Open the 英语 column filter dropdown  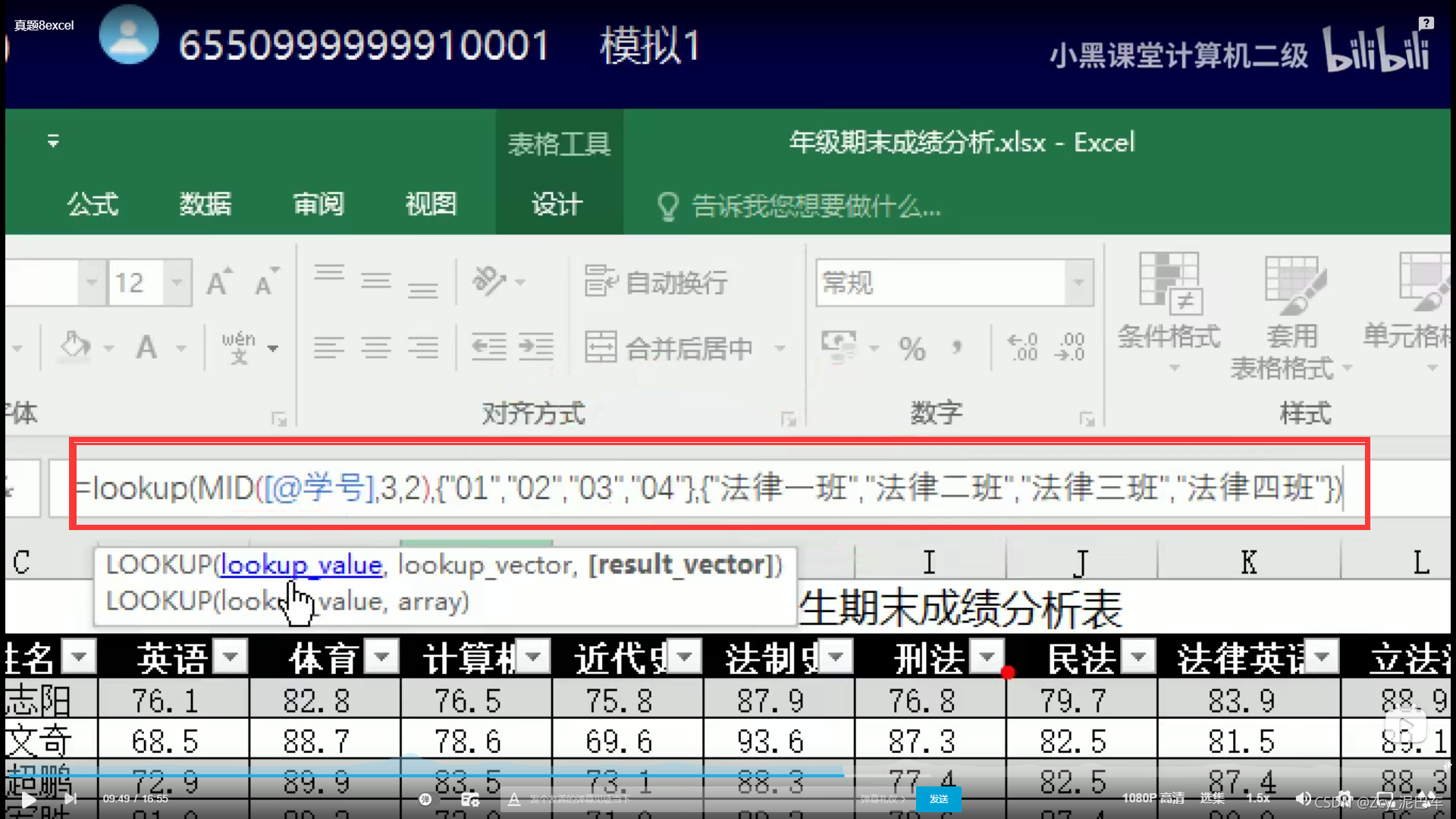(x=231, y=657)
